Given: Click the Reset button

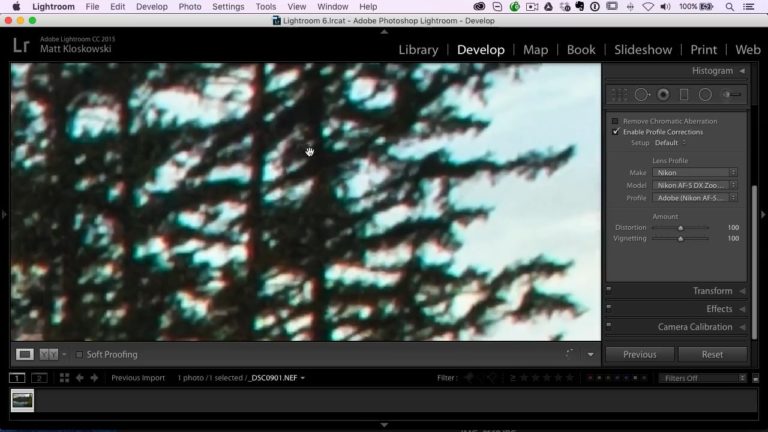Looking at the screenshot, I should [x=712, y=354].
